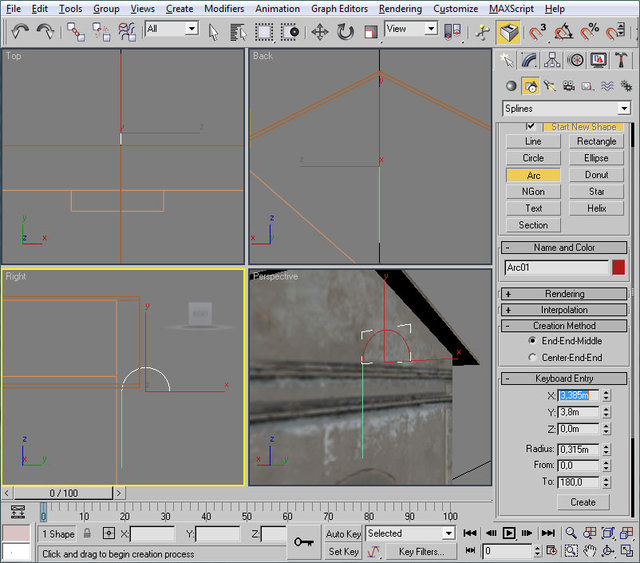Open the Graph Editors menu

coord(339,8)
